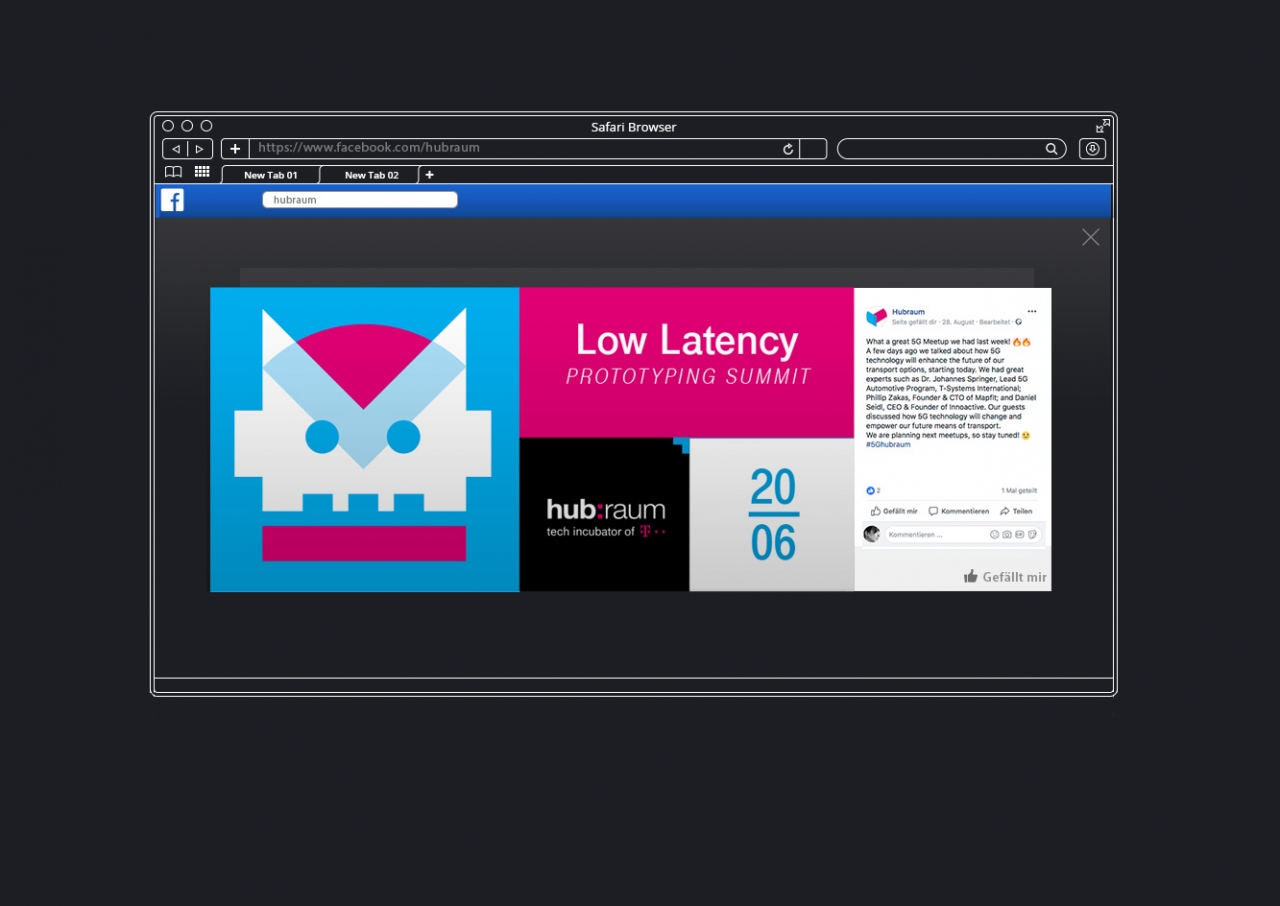Close the photo viewer with the X
The width and height of the screenshot is (1280, 906).
1090,237
